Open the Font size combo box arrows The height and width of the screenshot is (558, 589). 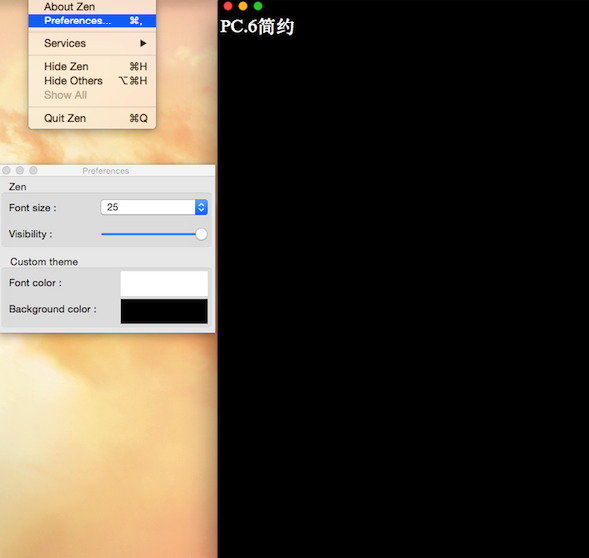(x=201, y=207)
